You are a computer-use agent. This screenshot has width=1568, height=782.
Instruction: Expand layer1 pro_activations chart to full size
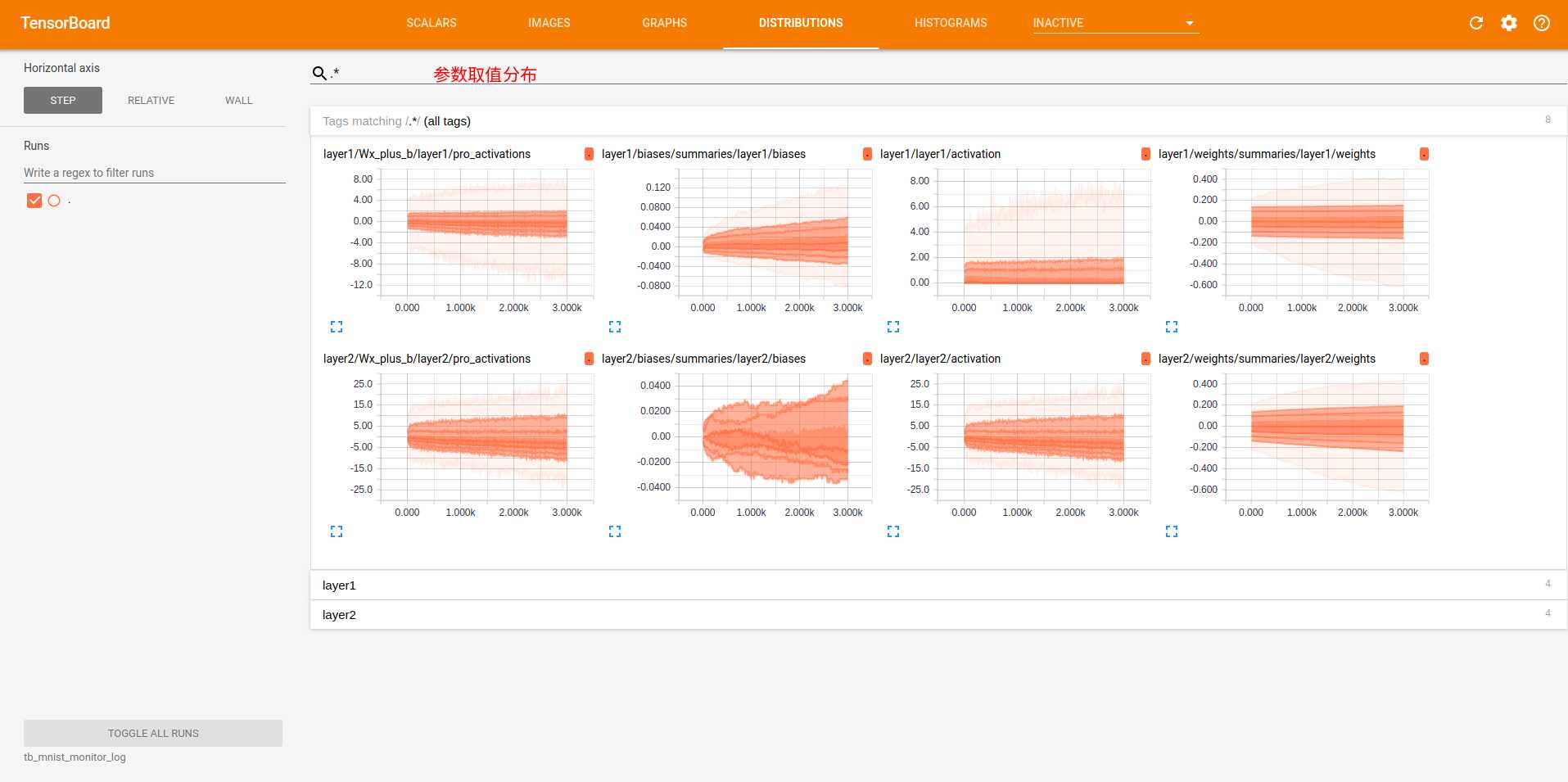[x=337, y=327]
